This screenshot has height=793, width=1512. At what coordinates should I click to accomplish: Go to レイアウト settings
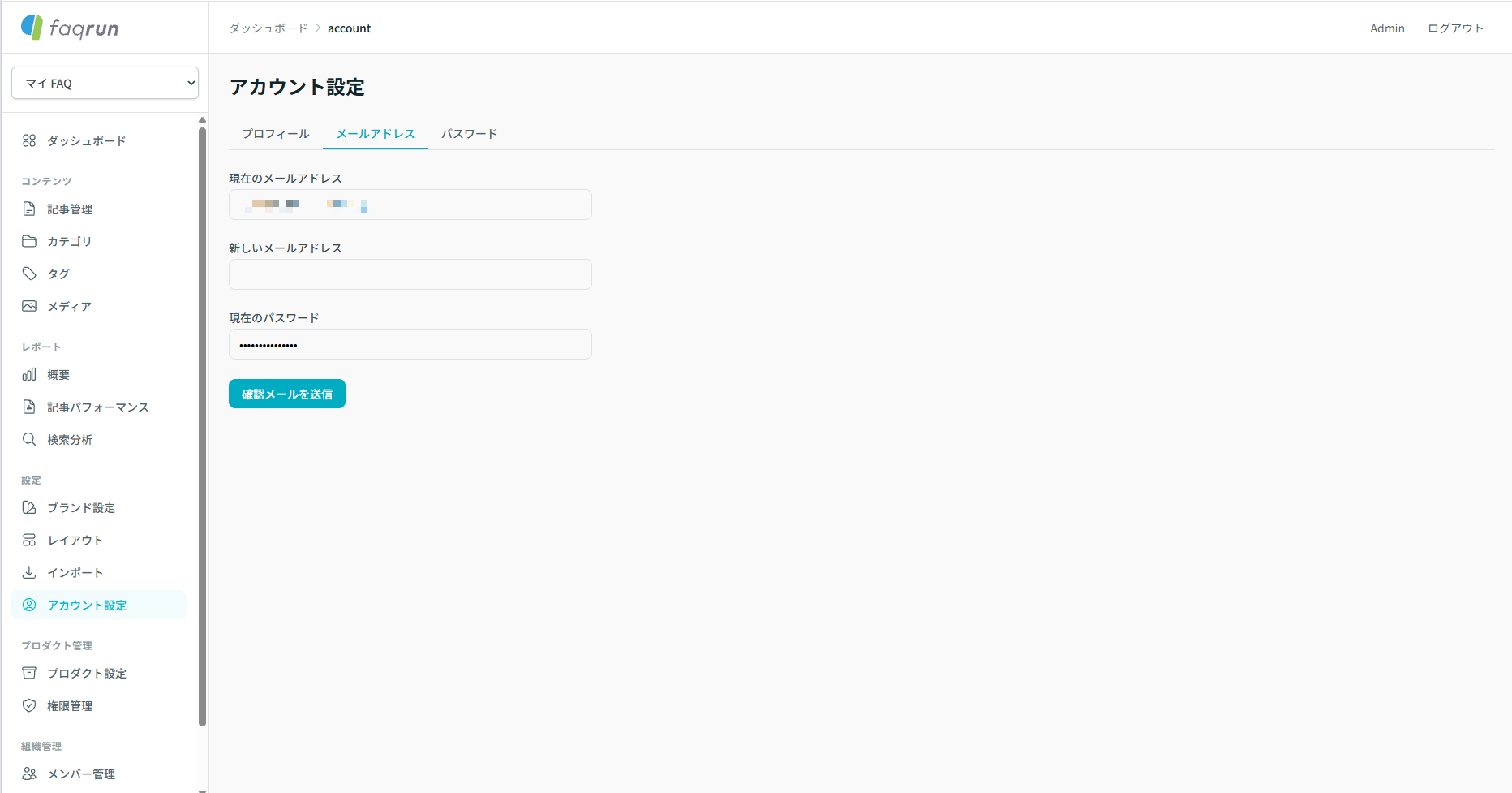[x=99, y=540]
